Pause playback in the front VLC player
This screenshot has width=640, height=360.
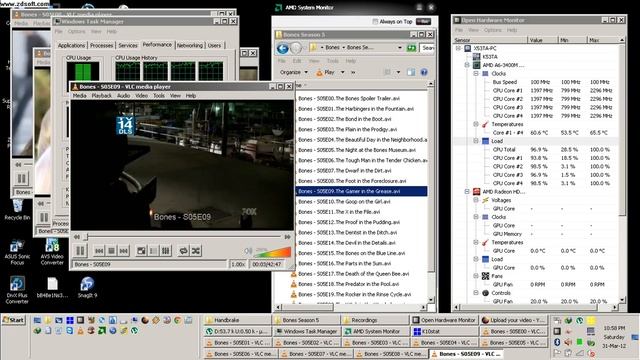(x=80, y=251)
